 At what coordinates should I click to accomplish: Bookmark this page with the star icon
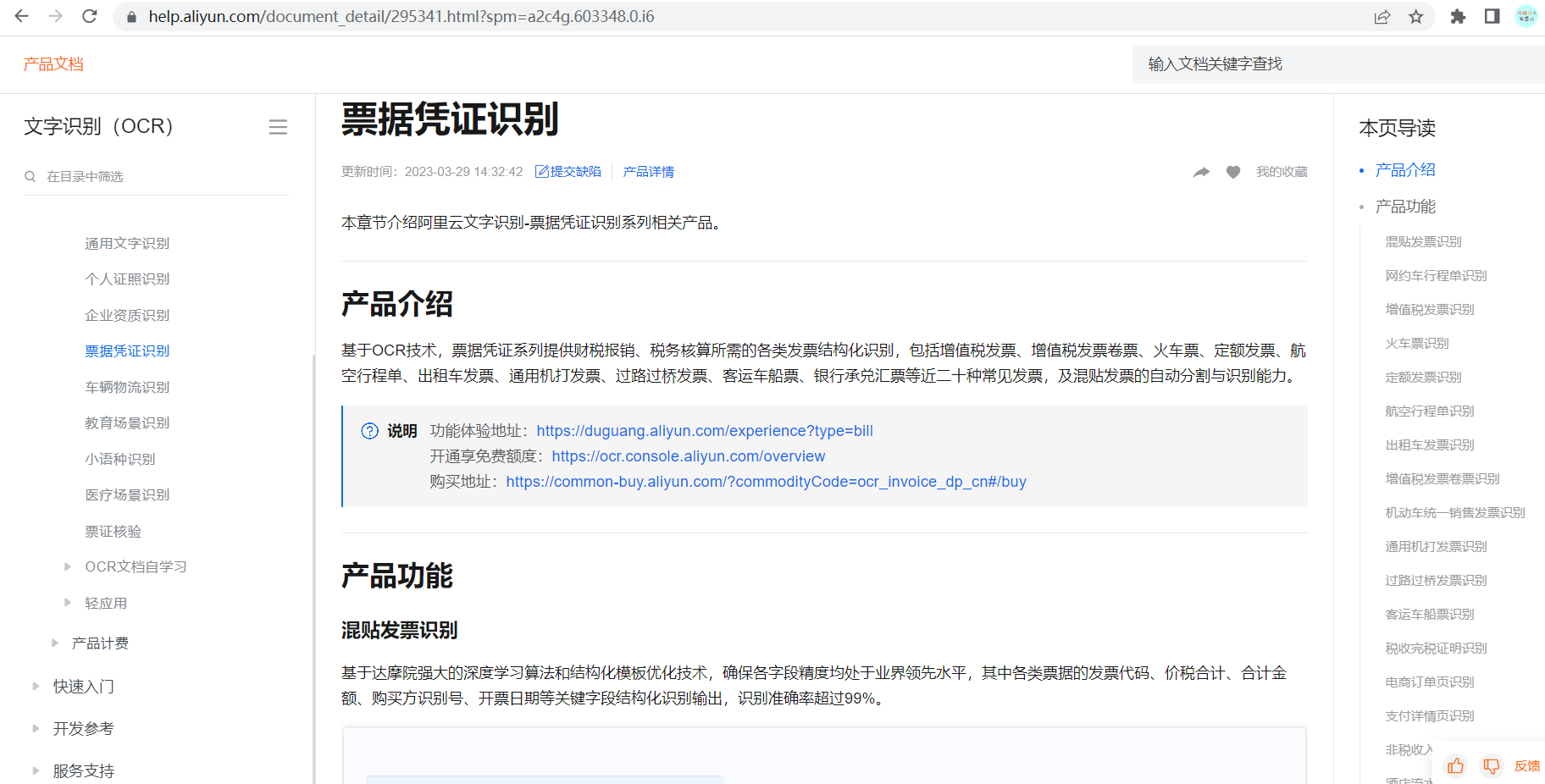click(x=1416, y=17)
